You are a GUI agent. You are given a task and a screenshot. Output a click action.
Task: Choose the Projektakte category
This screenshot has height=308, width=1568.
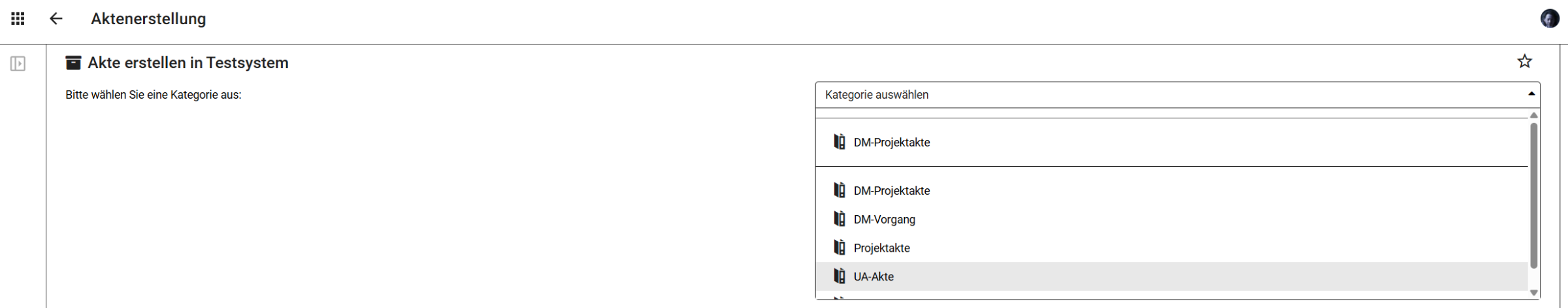coord(882,248)
